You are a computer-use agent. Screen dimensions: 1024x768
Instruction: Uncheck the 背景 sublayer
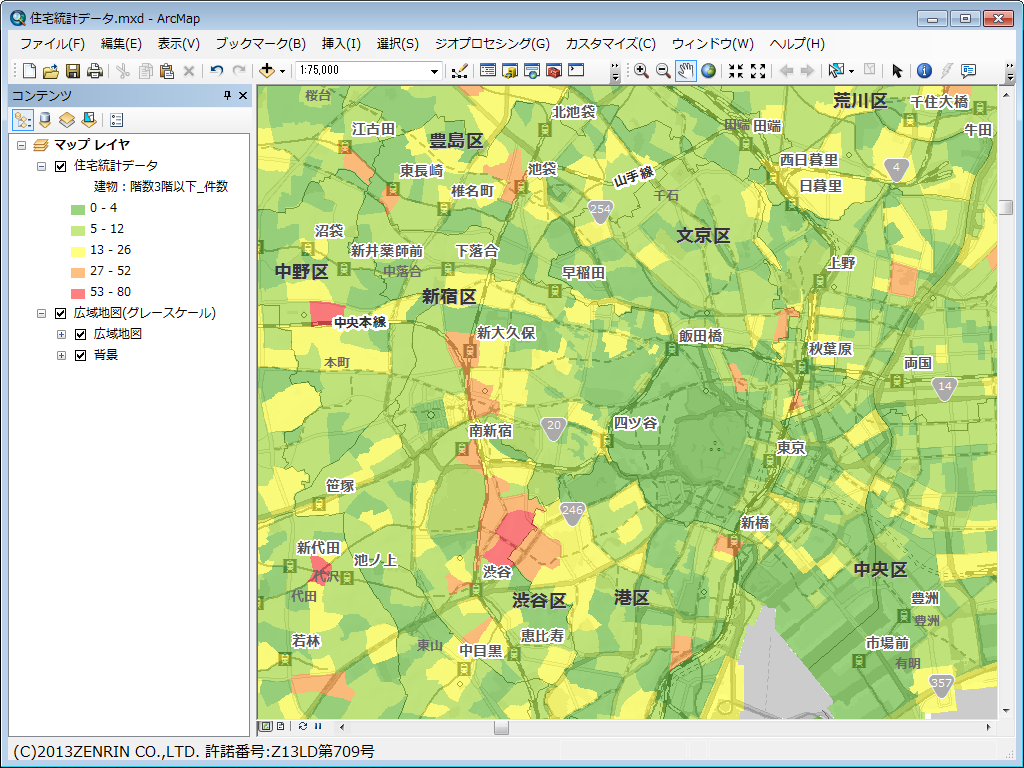(x=81, y=355)
